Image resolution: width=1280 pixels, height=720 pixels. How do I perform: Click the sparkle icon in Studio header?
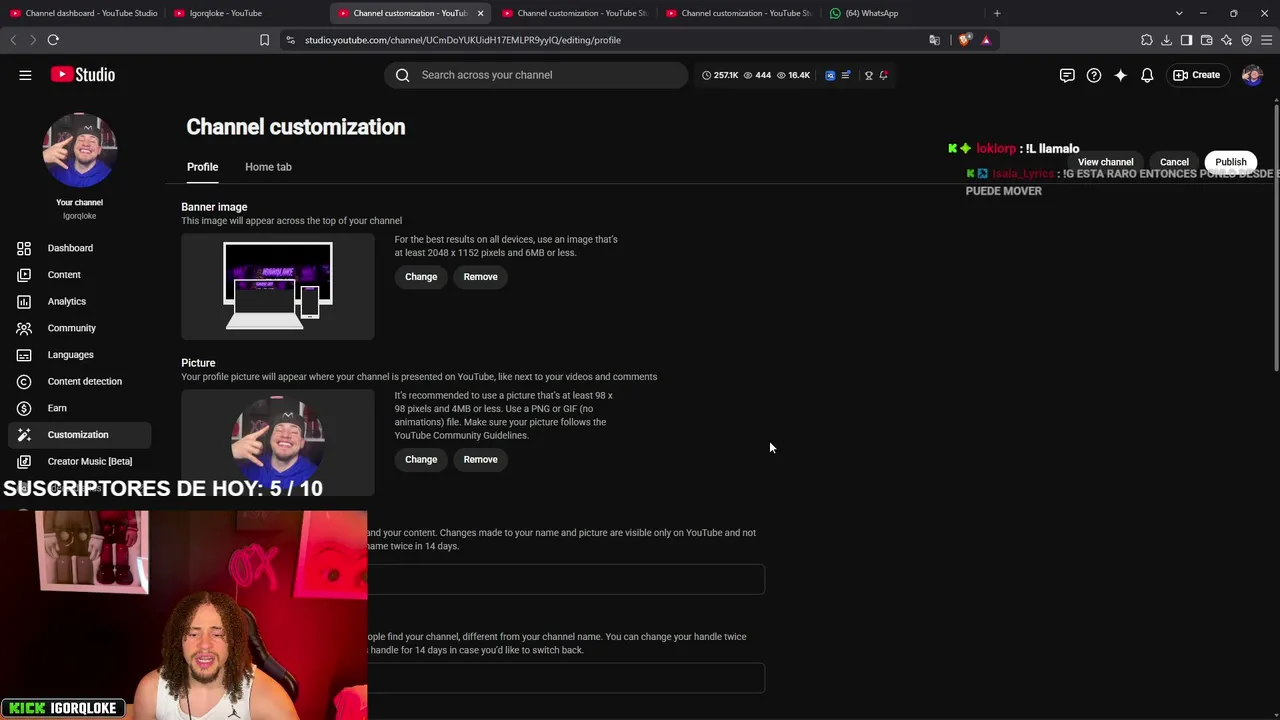pos(1120,75)
